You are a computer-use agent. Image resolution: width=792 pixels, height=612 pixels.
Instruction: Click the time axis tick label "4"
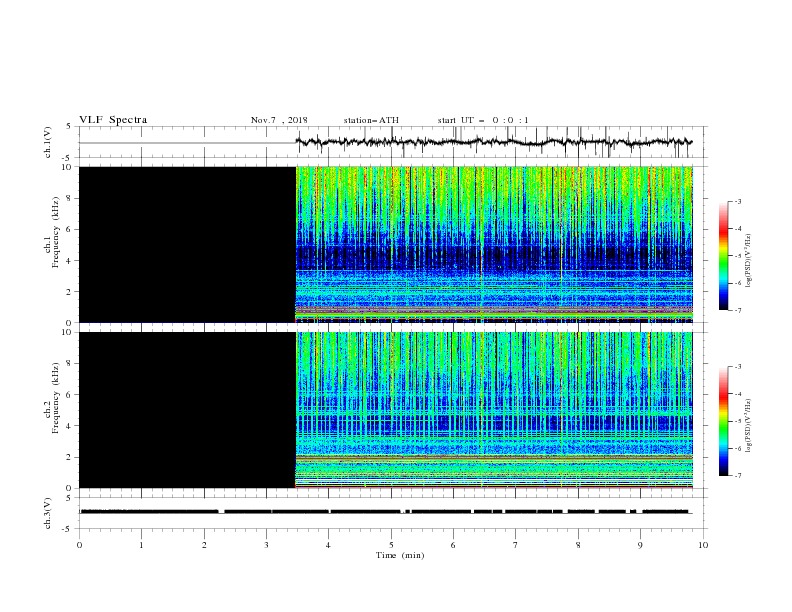click(x=328, y=545)
